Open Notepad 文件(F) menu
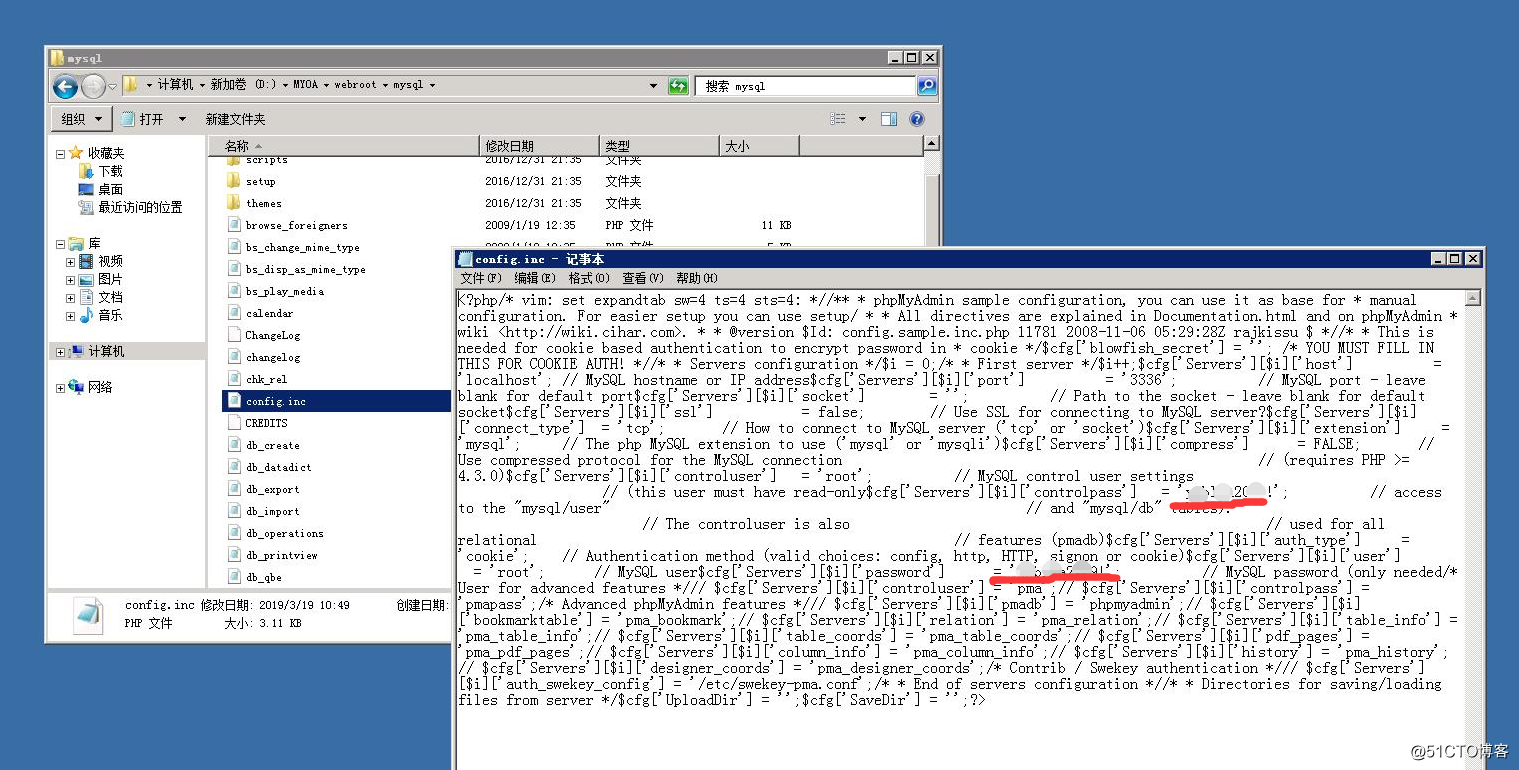The image size is (1519, 770). click(x=481, y=278)
